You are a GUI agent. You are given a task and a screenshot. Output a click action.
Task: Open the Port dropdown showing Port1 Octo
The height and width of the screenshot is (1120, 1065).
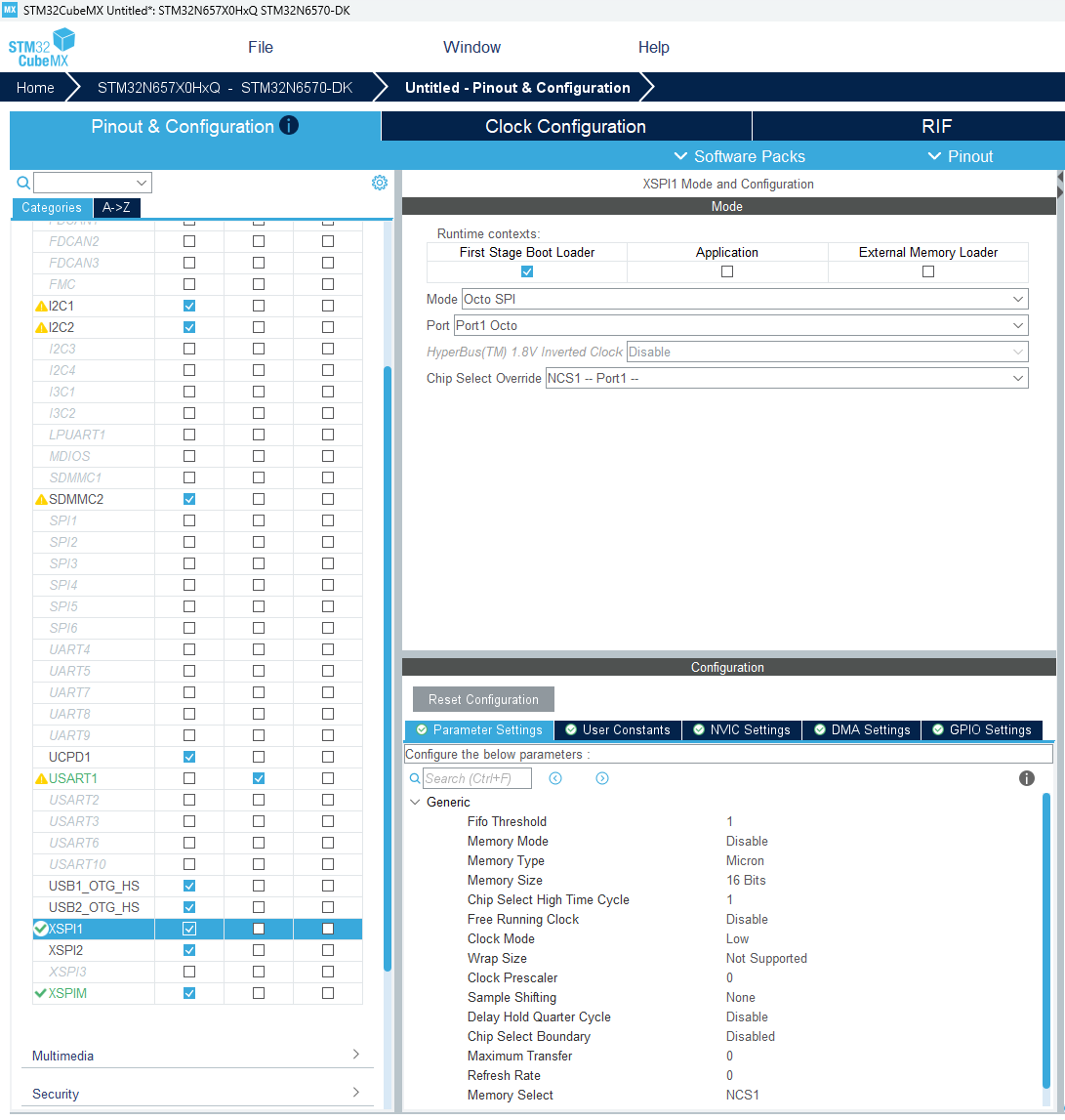pyautogui.click(x=741, y=326)
